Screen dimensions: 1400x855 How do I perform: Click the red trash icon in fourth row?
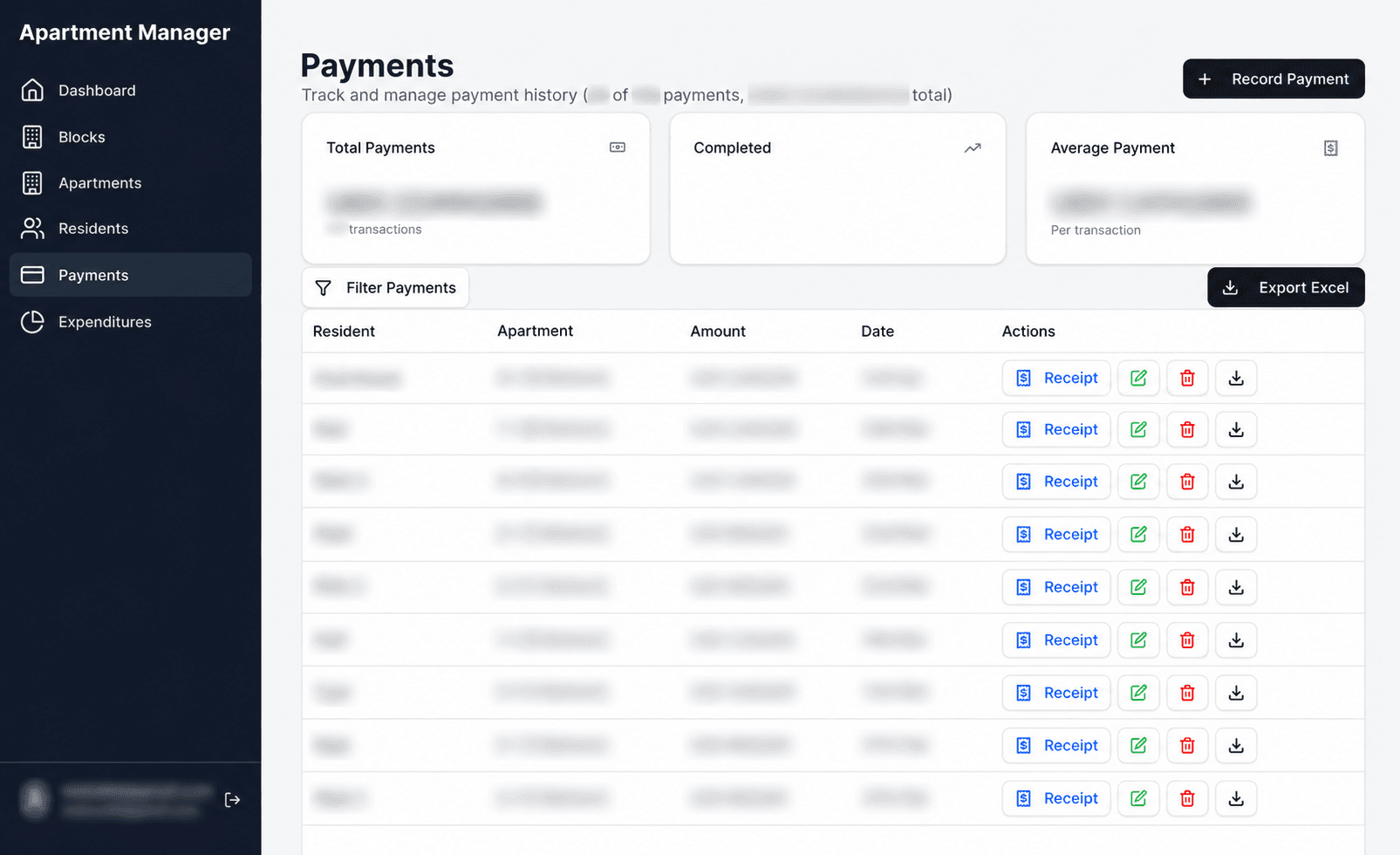point(1187,534)
